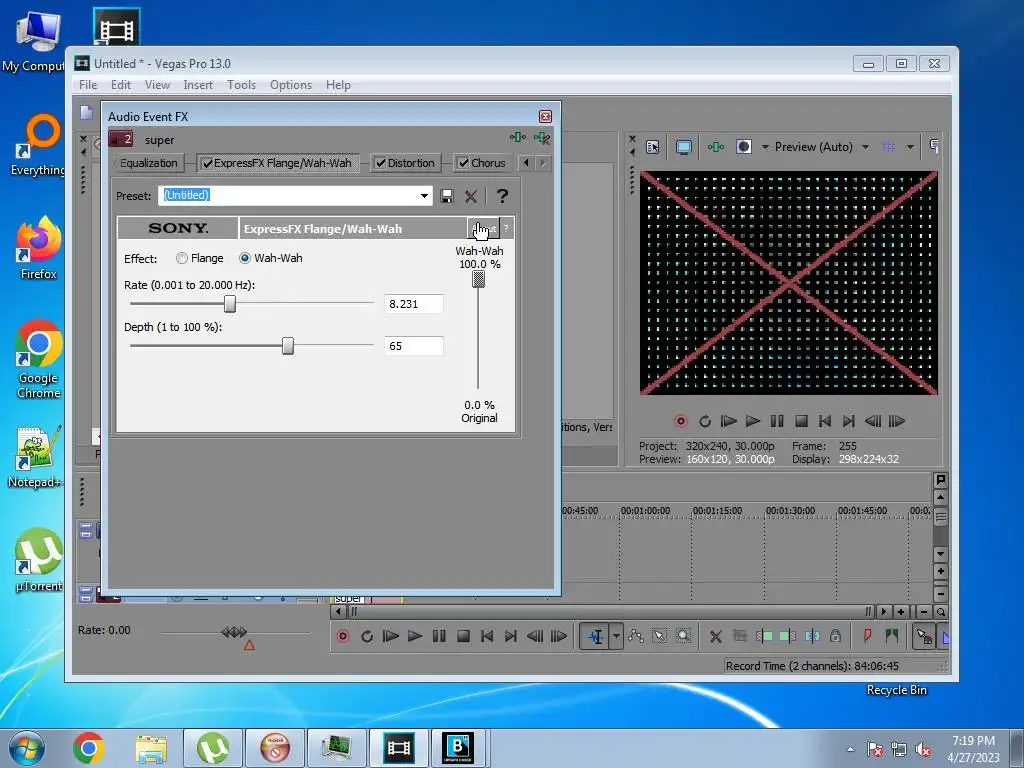The height and width of the screenshot is (768, 1024).
Task: Open the Windows Start menu
Action: click(27, 748)
